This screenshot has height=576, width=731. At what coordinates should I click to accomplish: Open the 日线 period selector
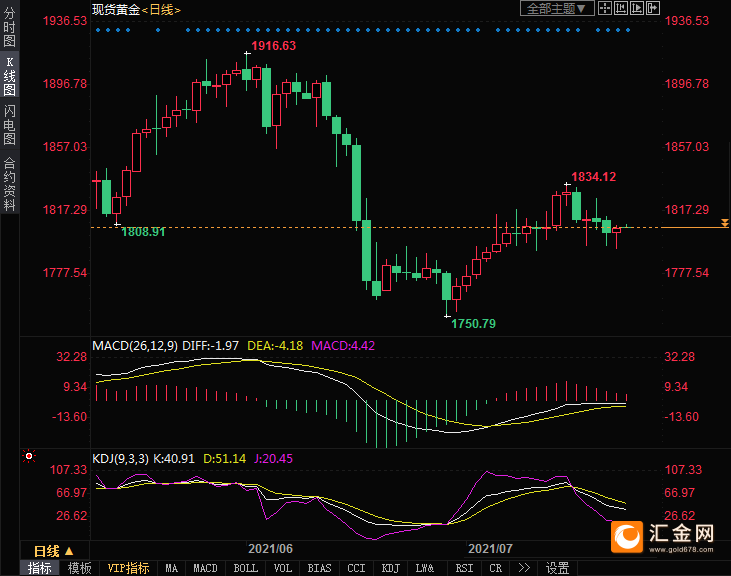[x=54, y=551]
